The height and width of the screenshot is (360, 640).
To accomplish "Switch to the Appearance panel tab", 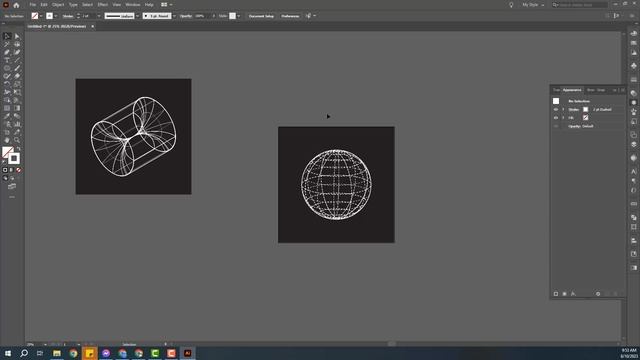I will coord(572,90).
